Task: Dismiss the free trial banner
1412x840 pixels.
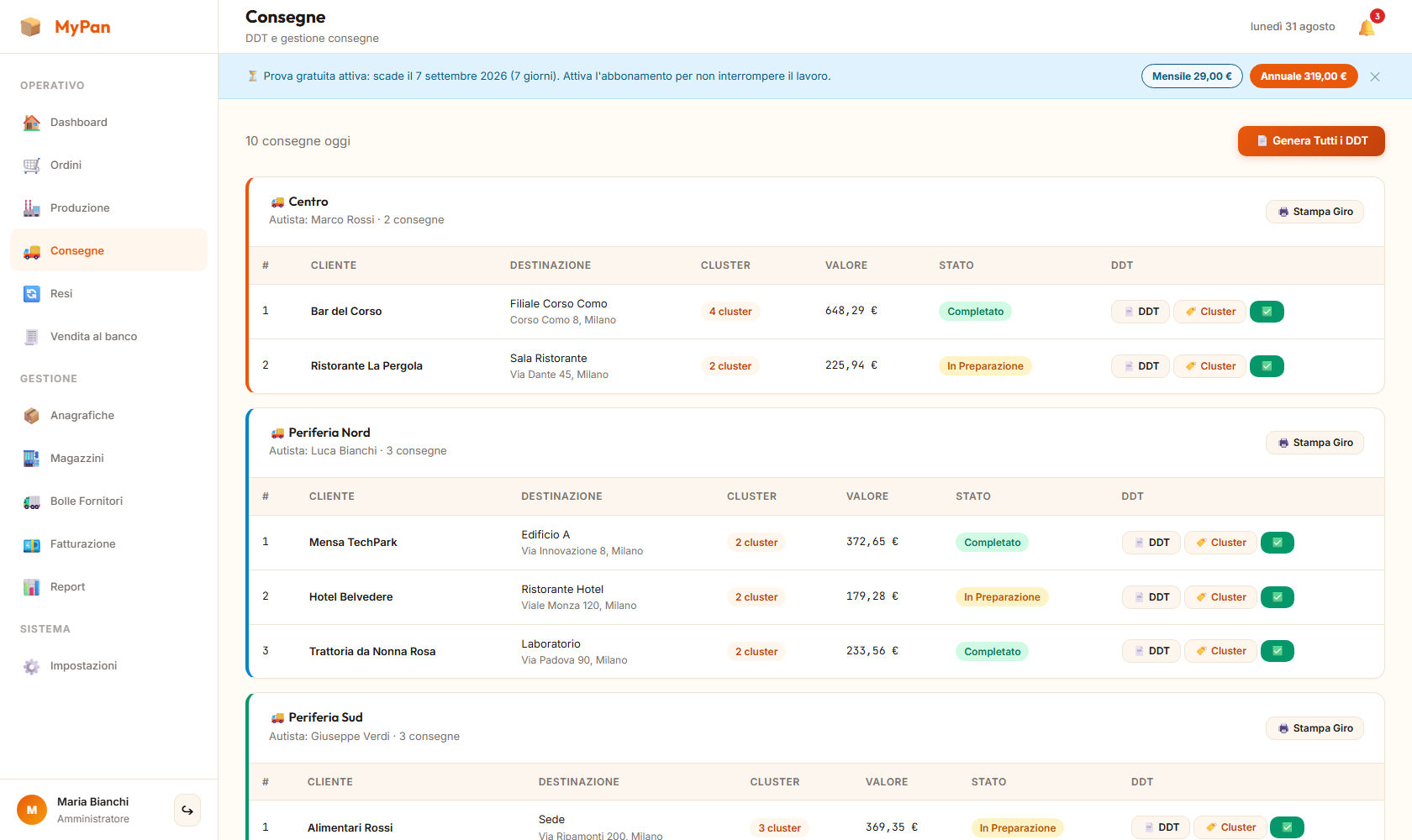Action: [1375, 76]
